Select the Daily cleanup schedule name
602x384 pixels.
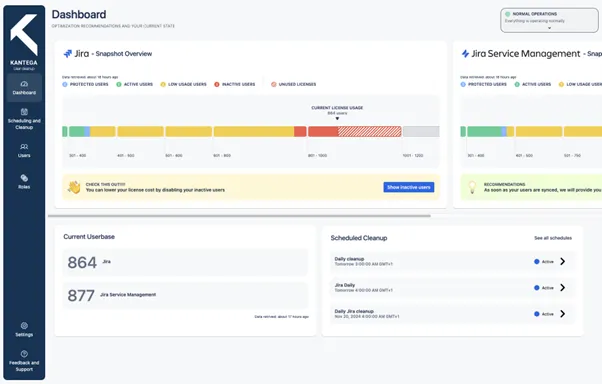[x=349, y=259]
